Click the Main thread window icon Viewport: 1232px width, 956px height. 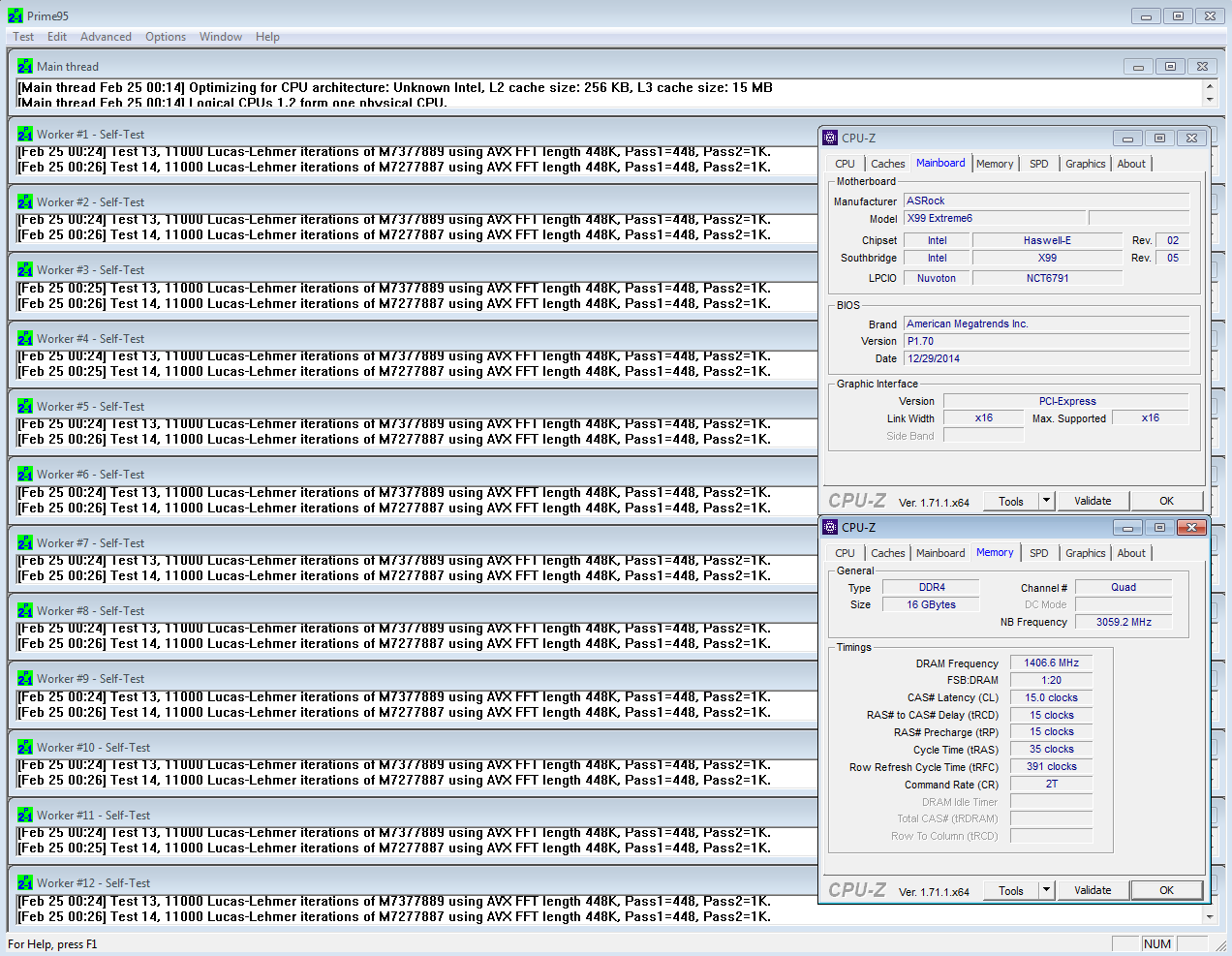(x=25, y=67)
